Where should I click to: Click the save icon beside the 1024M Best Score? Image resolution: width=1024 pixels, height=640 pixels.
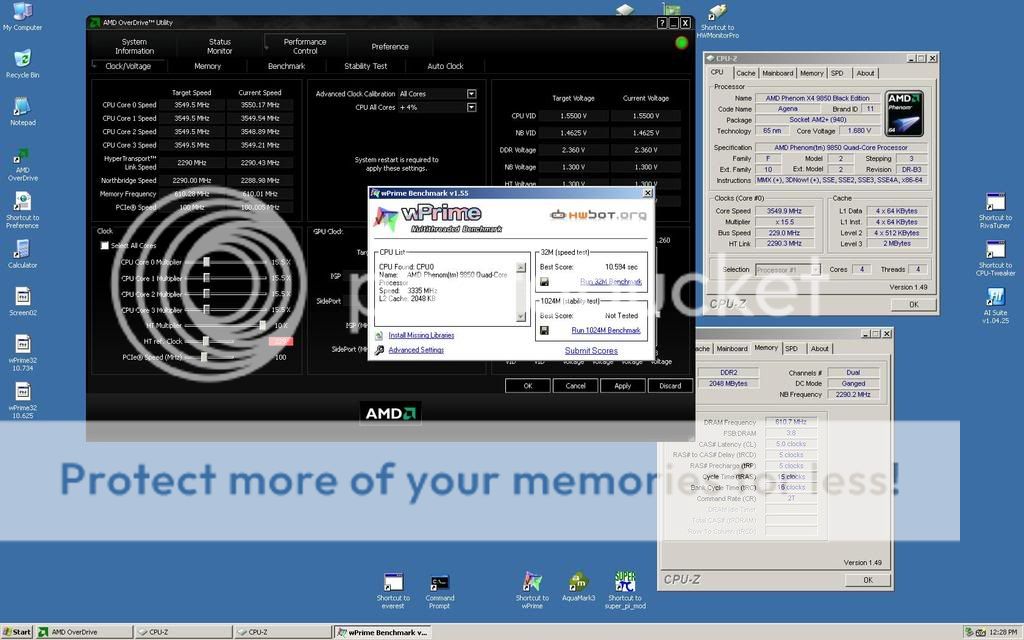pos(544,330)
